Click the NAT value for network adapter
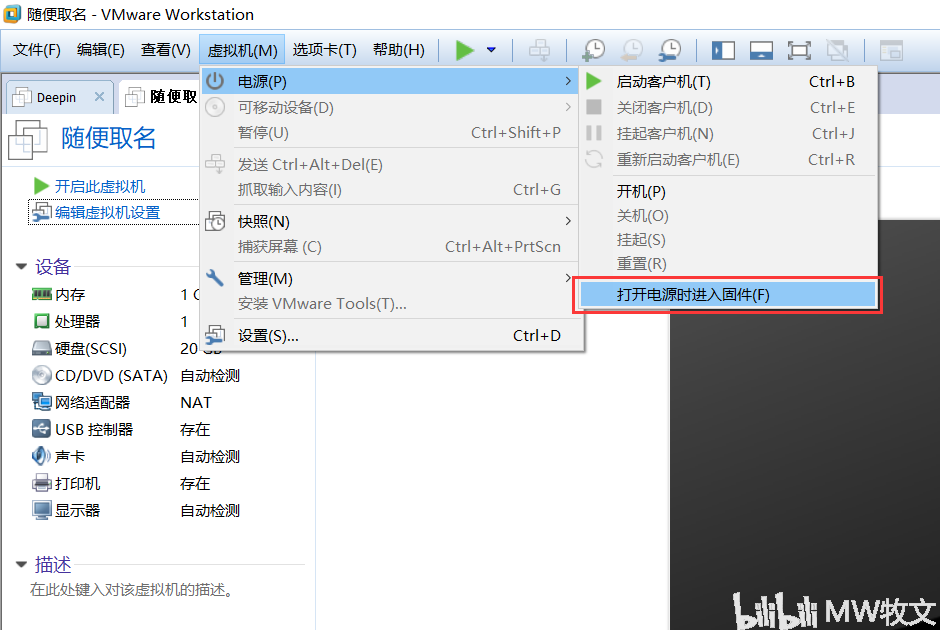Viewport: 940px width, 630px height. click(x=196, y=402)
